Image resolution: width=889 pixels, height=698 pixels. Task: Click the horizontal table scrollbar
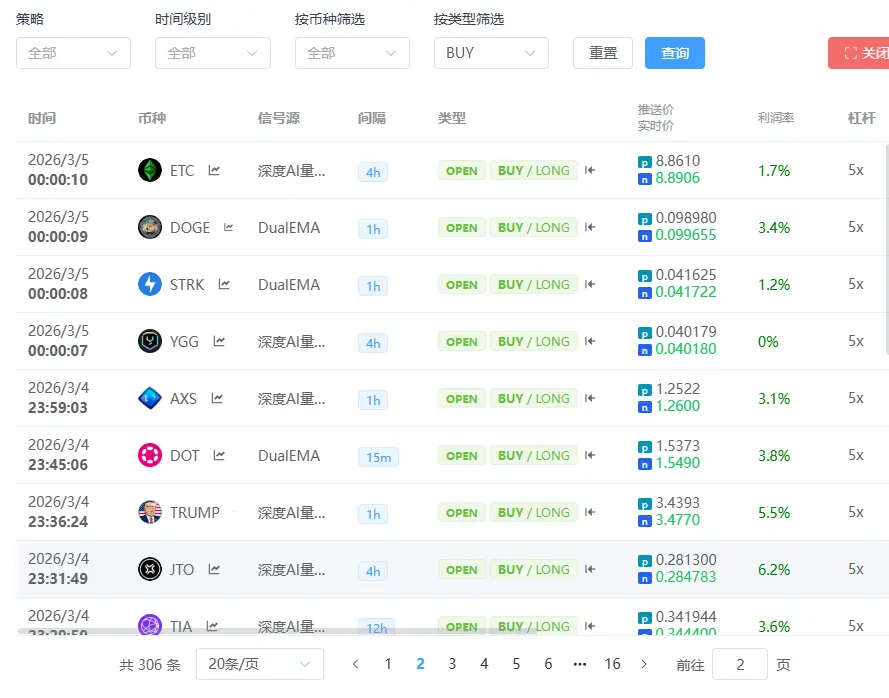click(278, 631)
